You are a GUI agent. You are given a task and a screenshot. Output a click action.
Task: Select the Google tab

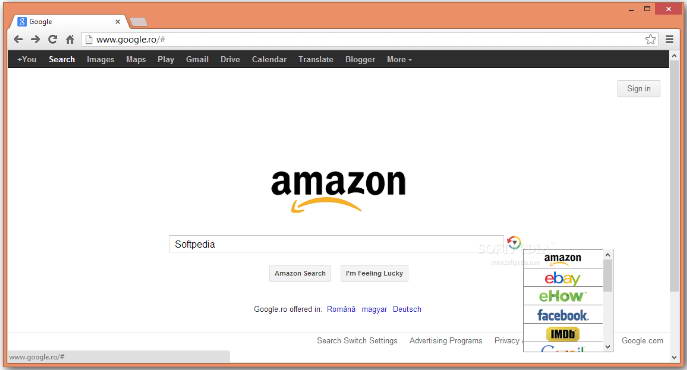(x=68, y=21)
